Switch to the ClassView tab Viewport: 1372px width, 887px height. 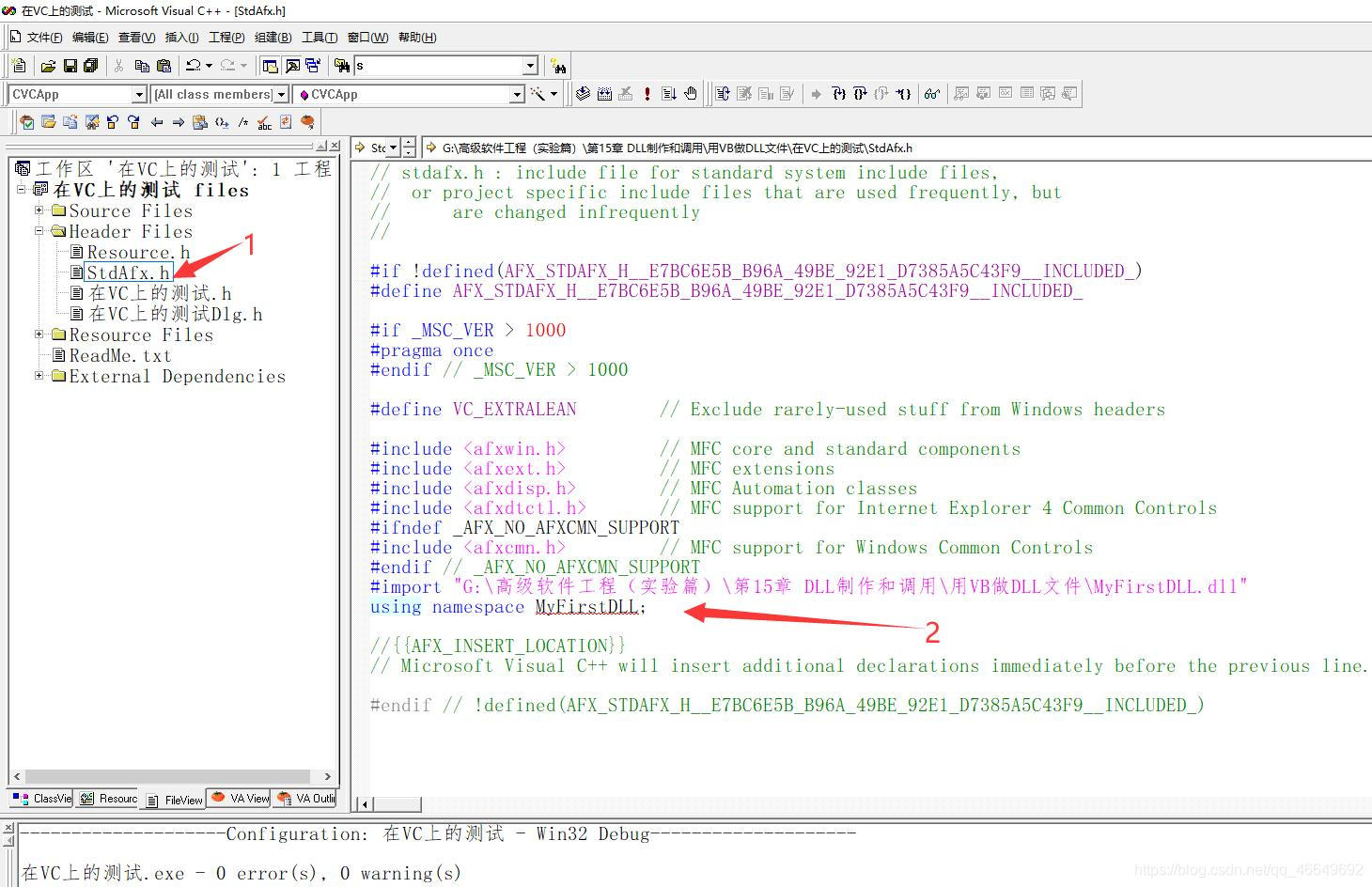(42, 799)
